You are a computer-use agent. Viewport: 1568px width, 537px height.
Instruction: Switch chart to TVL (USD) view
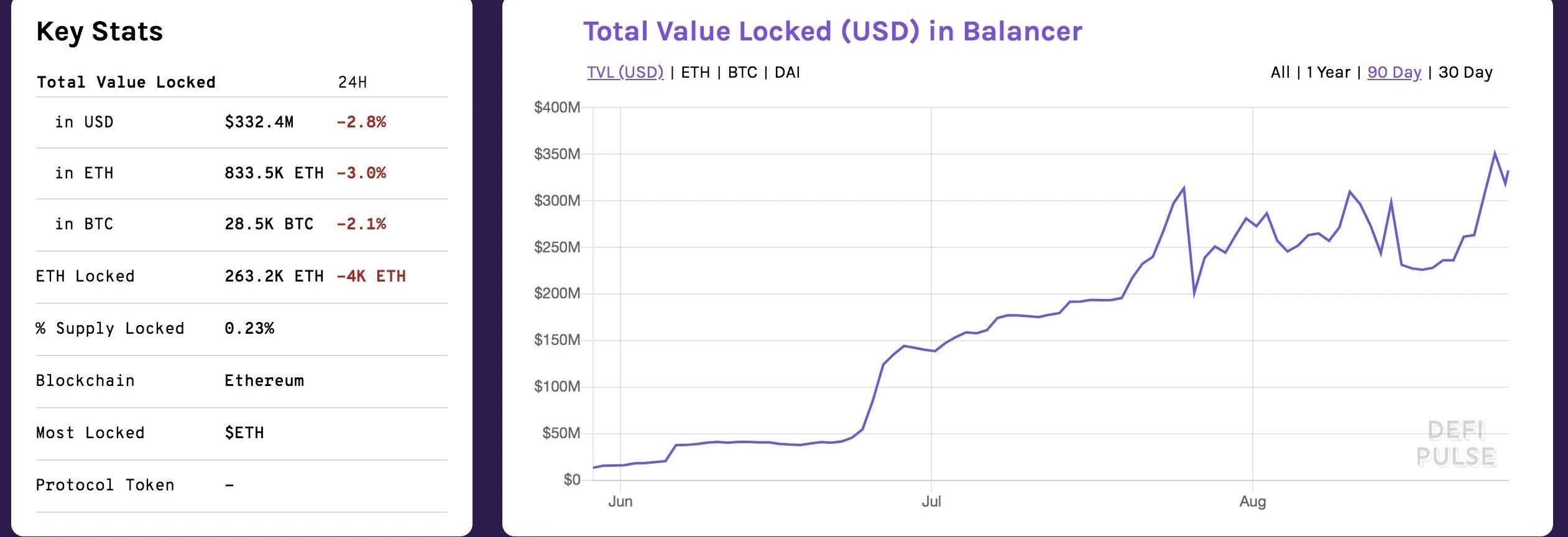[x=625, y=73]
